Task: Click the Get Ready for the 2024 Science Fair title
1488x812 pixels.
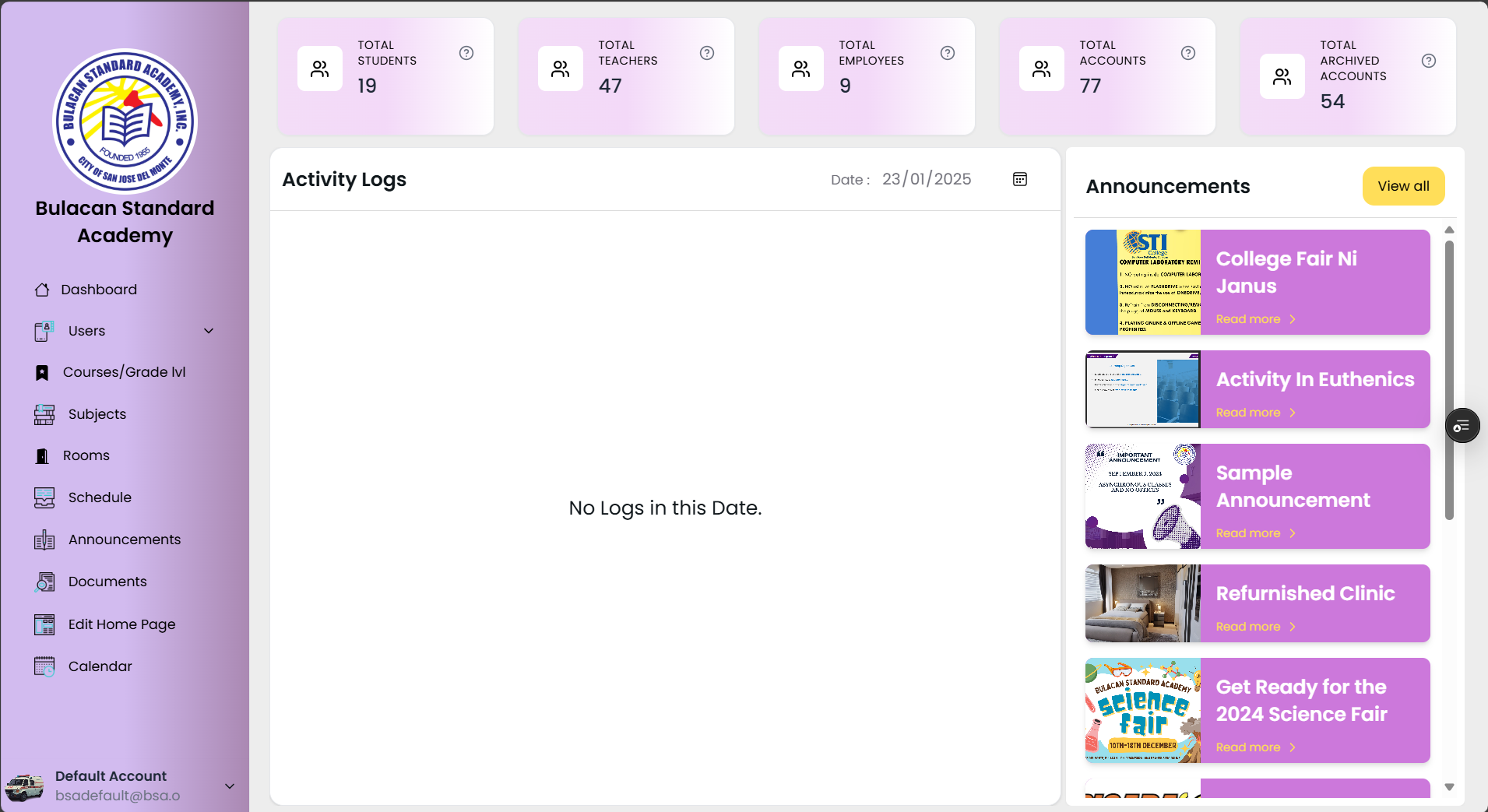Action: 1302,701
